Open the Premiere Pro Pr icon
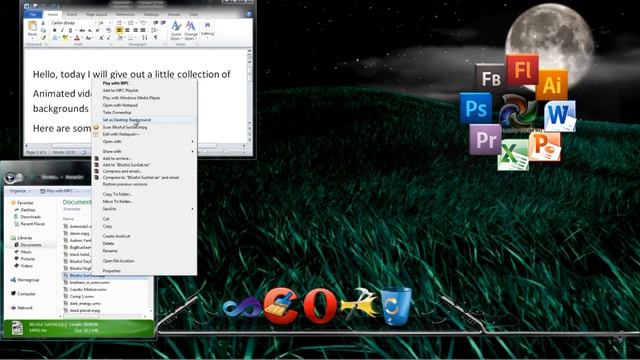 coord(485,140)
